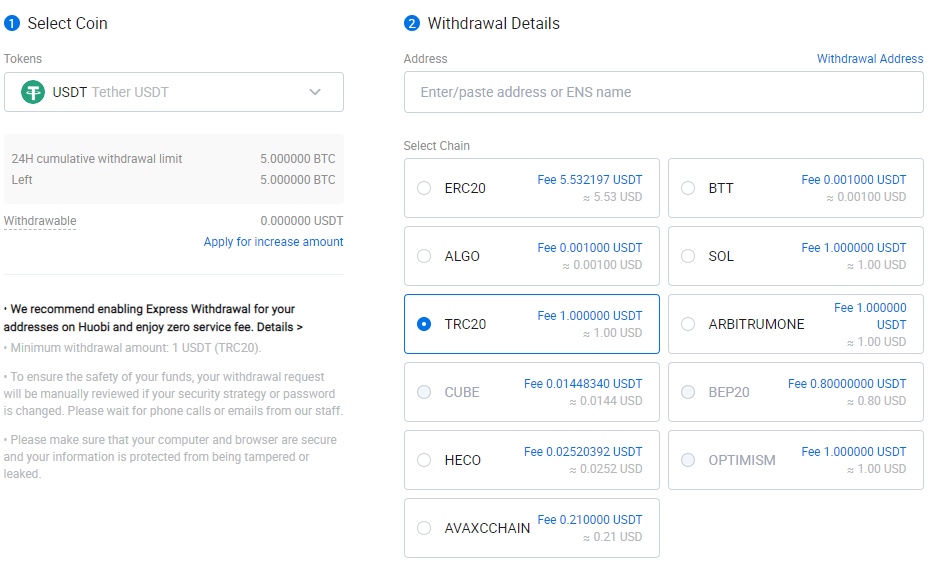936x564 pixels.
Task: Select the BTT chain radio button
Action: (688, 188)
